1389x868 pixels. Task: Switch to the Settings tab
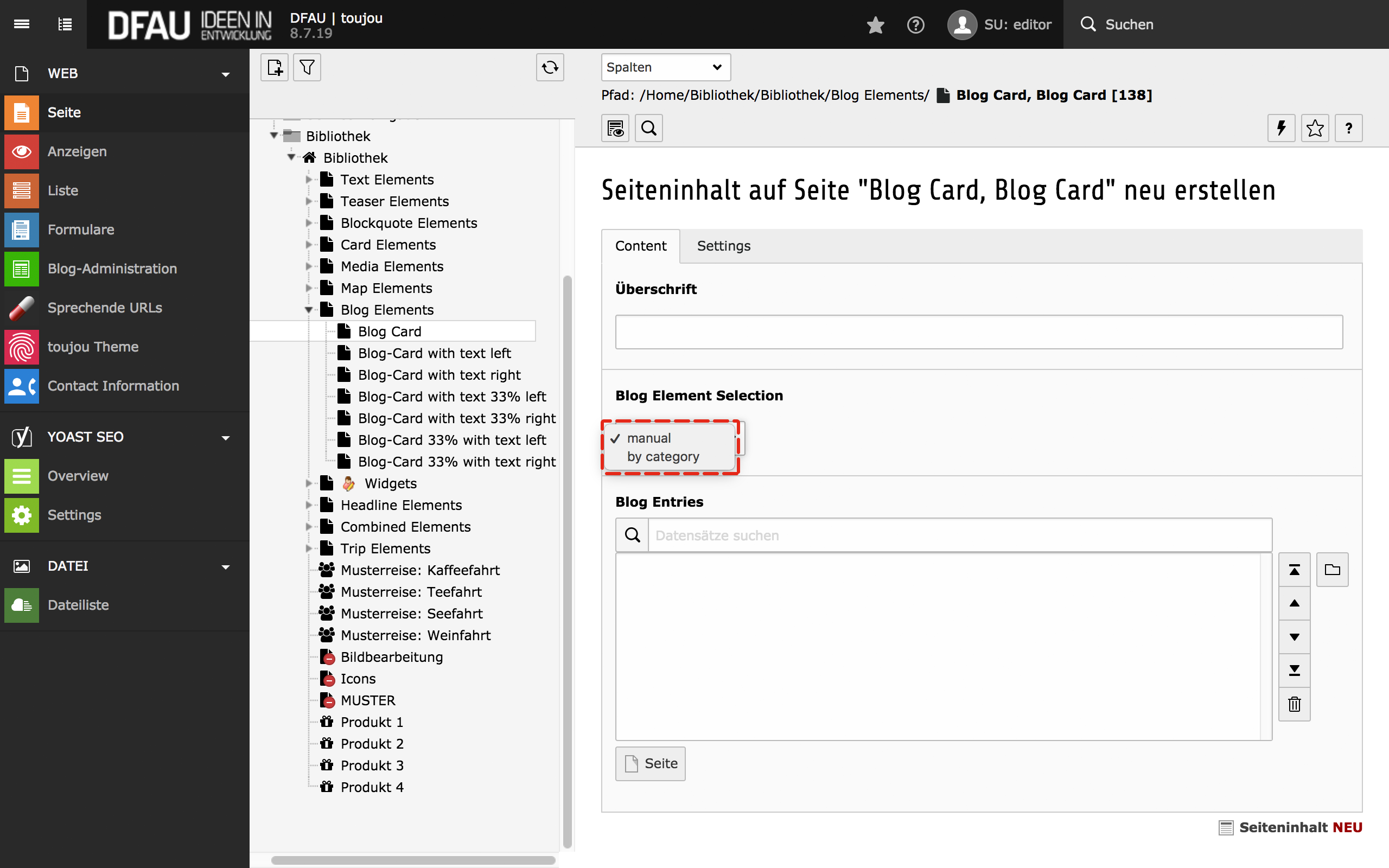point(724,246)
